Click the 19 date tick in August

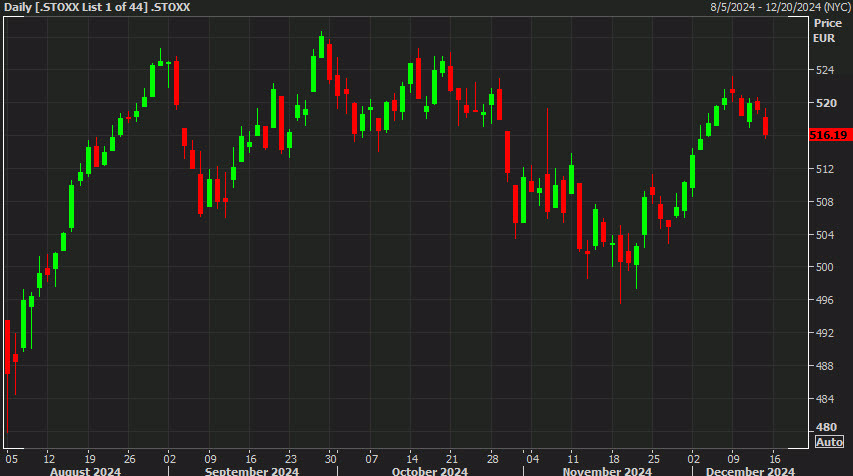(x=89, y=459)
